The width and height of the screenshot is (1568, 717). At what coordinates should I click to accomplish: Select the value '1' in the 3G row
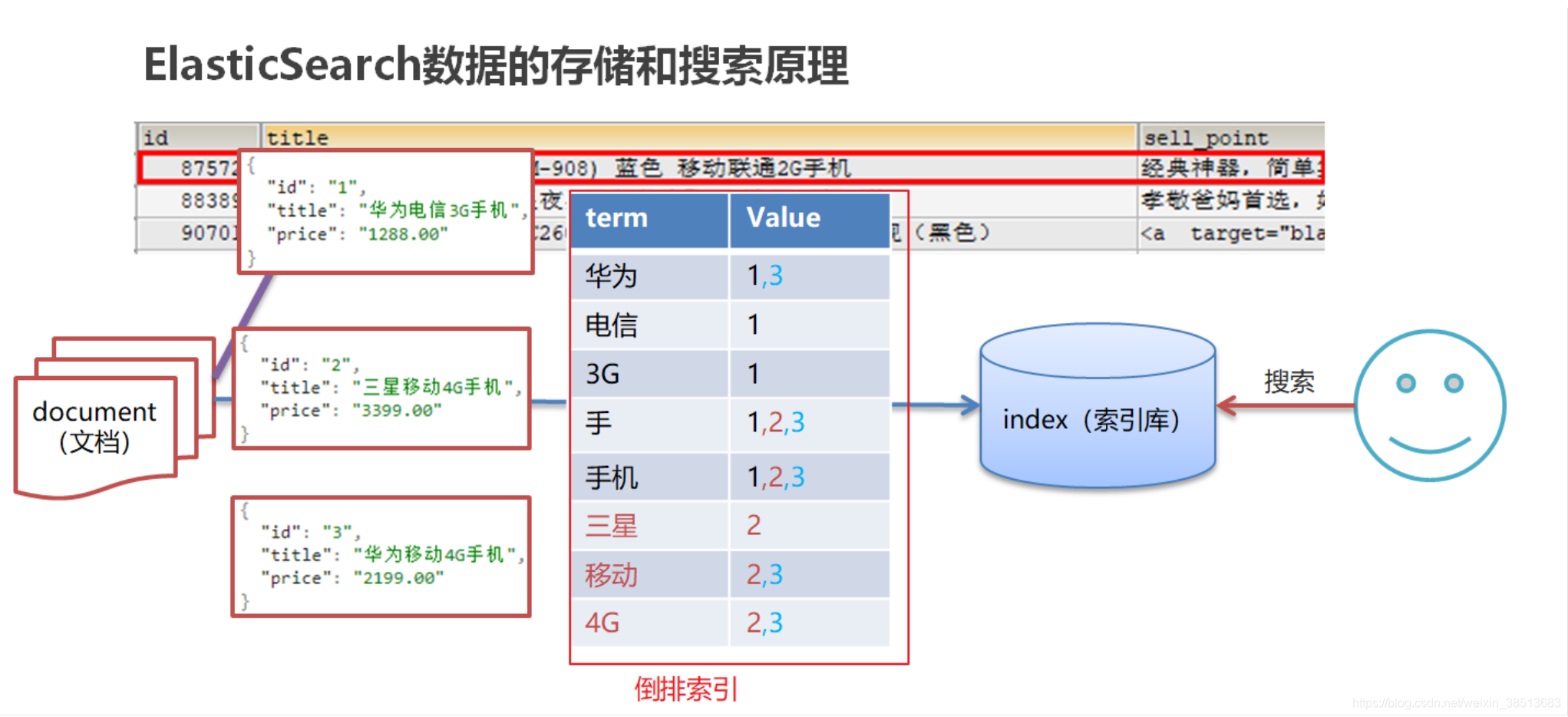click(754, 374)
